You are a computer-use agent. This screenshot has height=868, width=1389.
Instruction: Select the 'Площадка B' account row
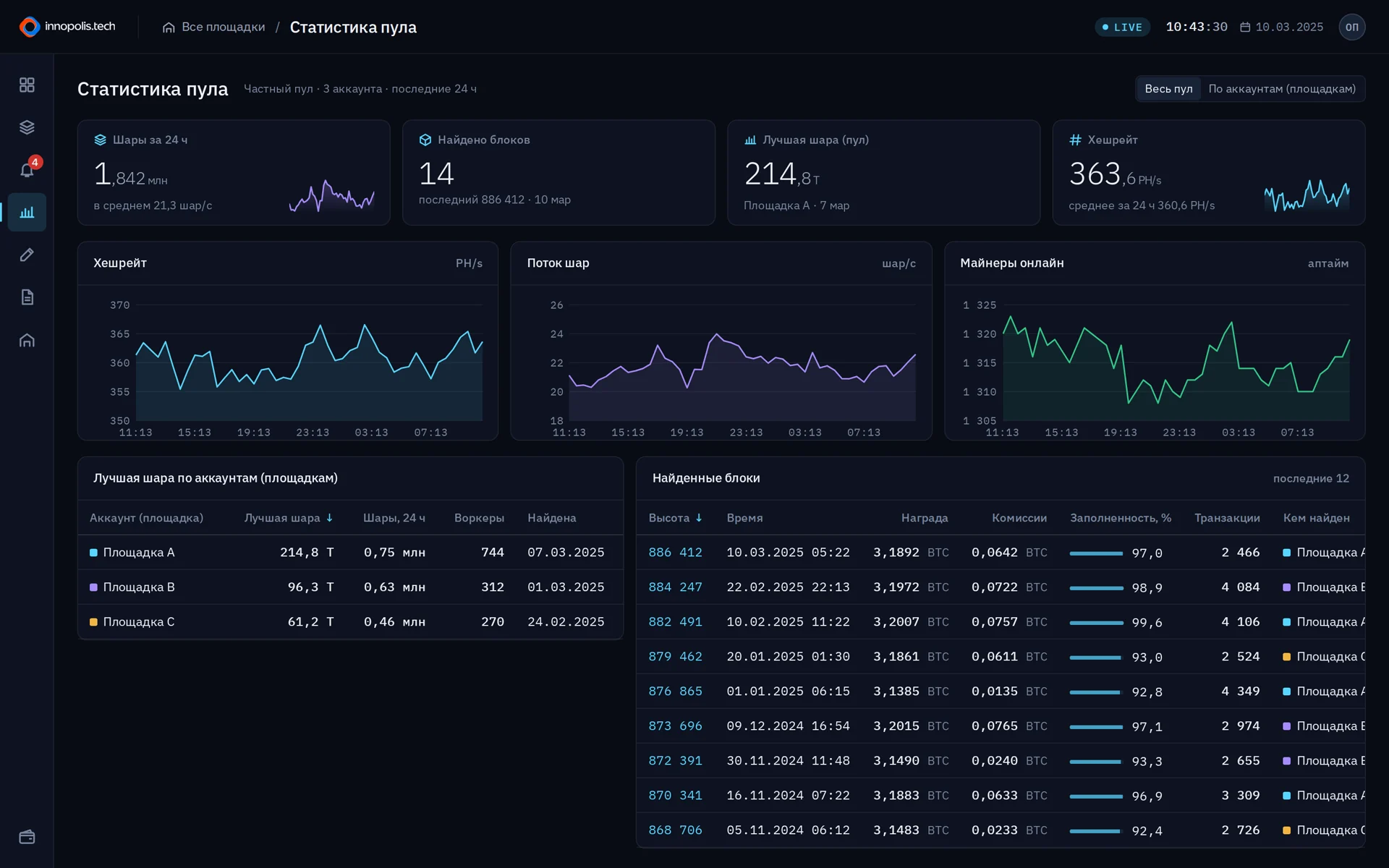pyautogui.click(x=350, y=587)
